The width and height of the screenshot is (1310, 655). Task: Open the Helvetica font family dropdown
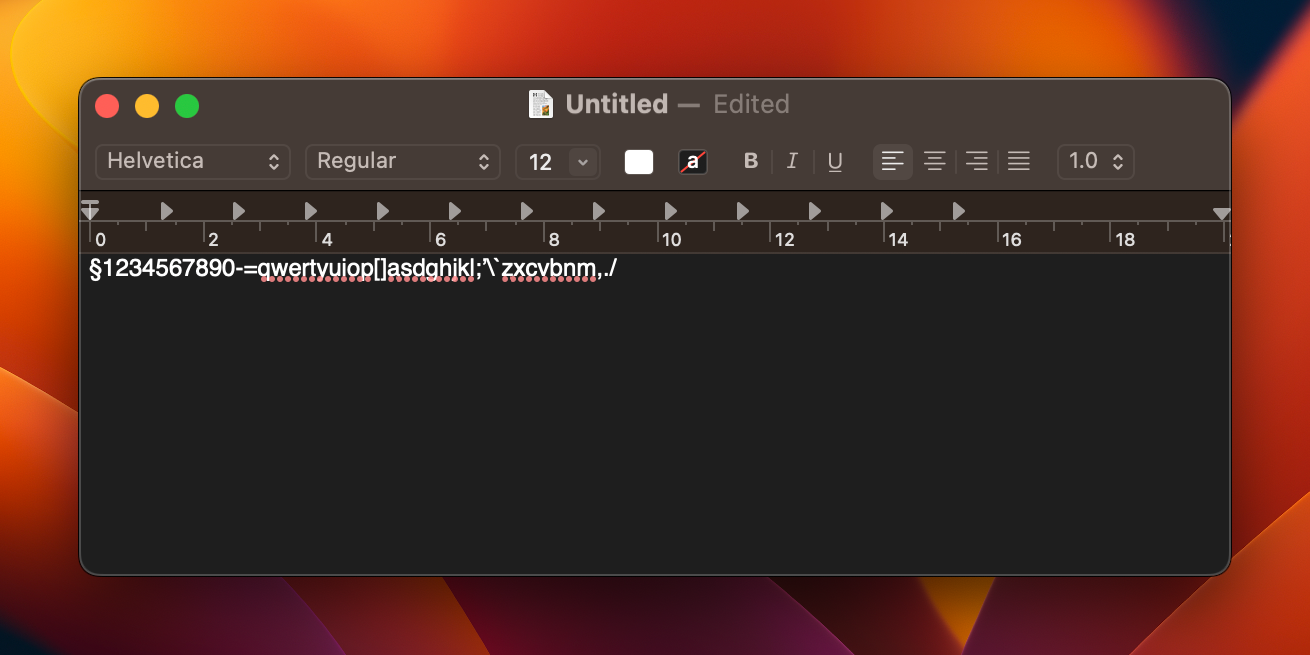click(x=192, y=161)
